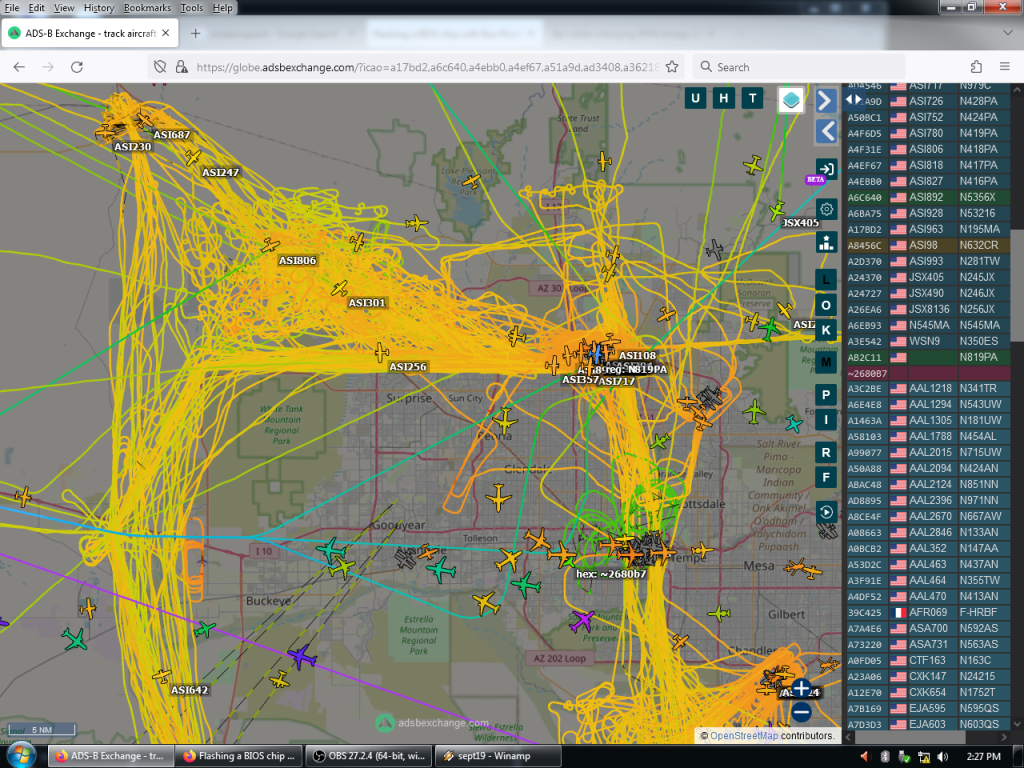Click the JSX405 aircraft label on map
This screenshot has height=768, width=1024.
tap(801, 223)
